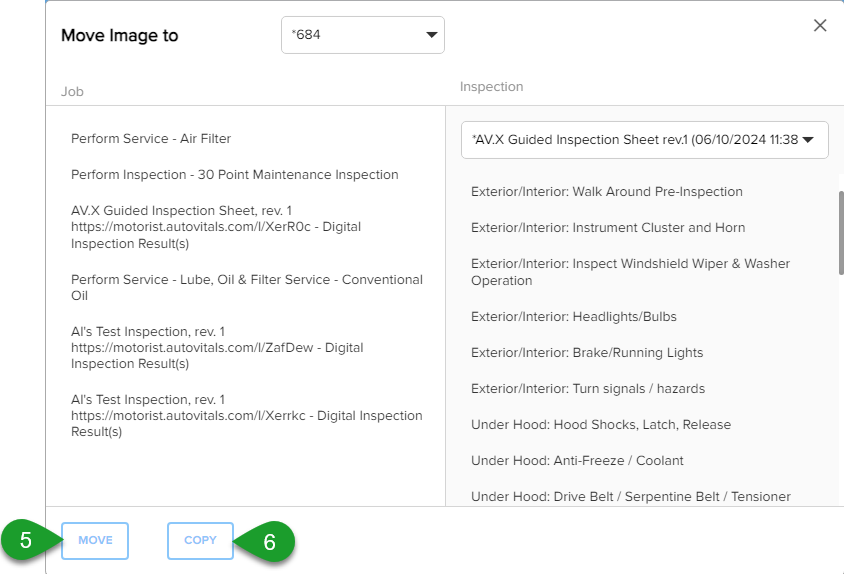The width and height of the screenshot is (844, 574).
Task: Click the COPY button
Action: (x=200, y=541)
